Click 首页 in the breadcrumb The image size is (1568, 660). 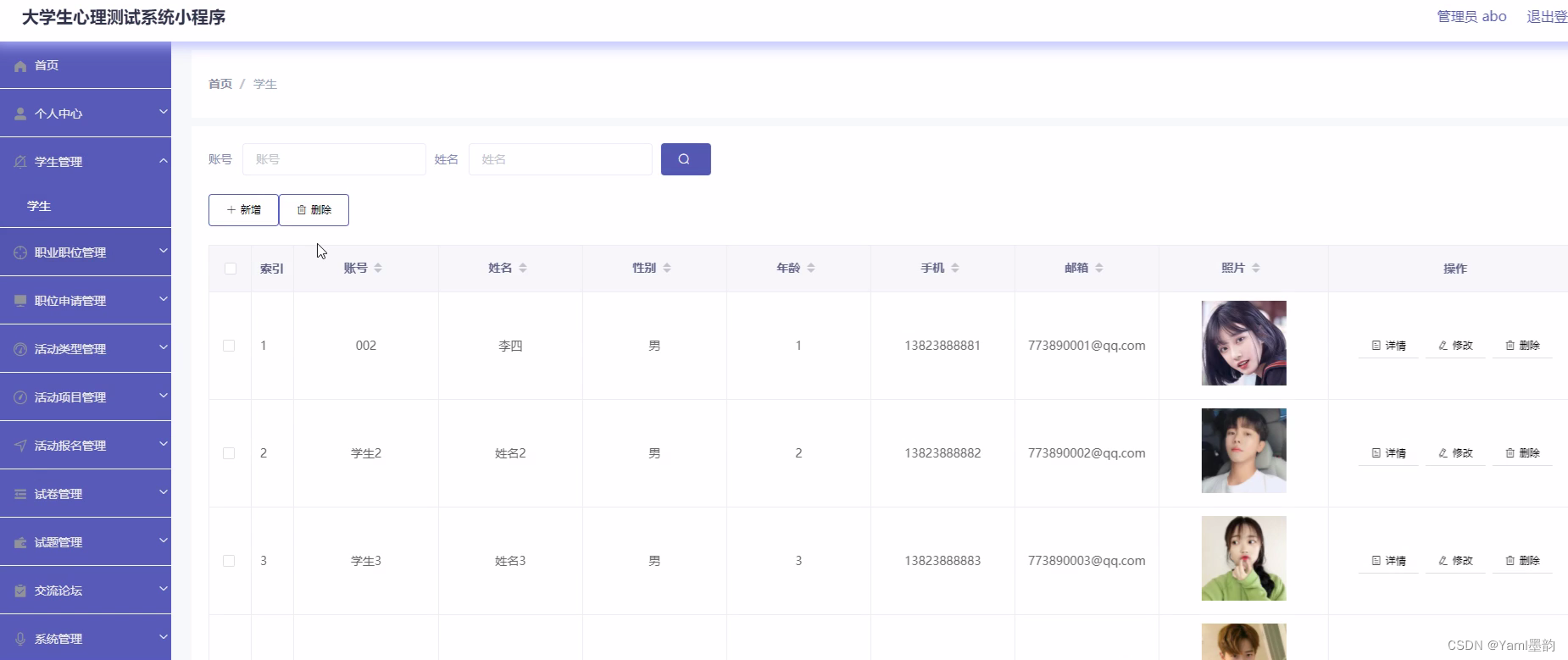coord(220,84)
